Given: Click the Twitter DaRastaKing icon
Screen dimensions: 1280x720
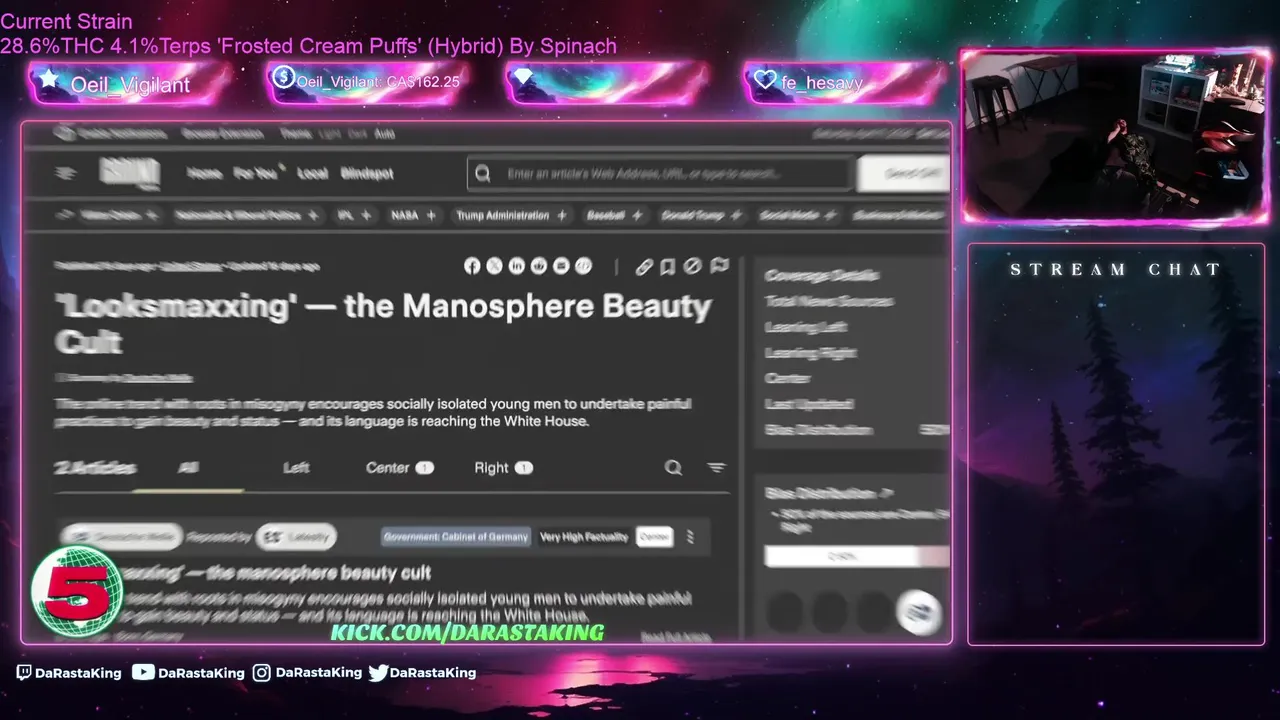Looking at the screenshot, I should 378,673.
